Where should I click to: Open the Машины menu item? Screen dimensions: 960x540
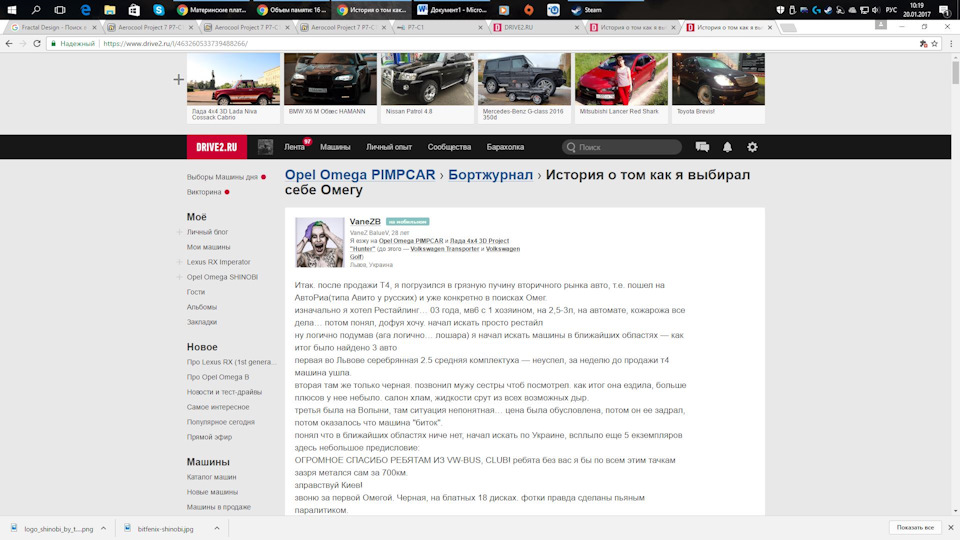tap(335, 147)
